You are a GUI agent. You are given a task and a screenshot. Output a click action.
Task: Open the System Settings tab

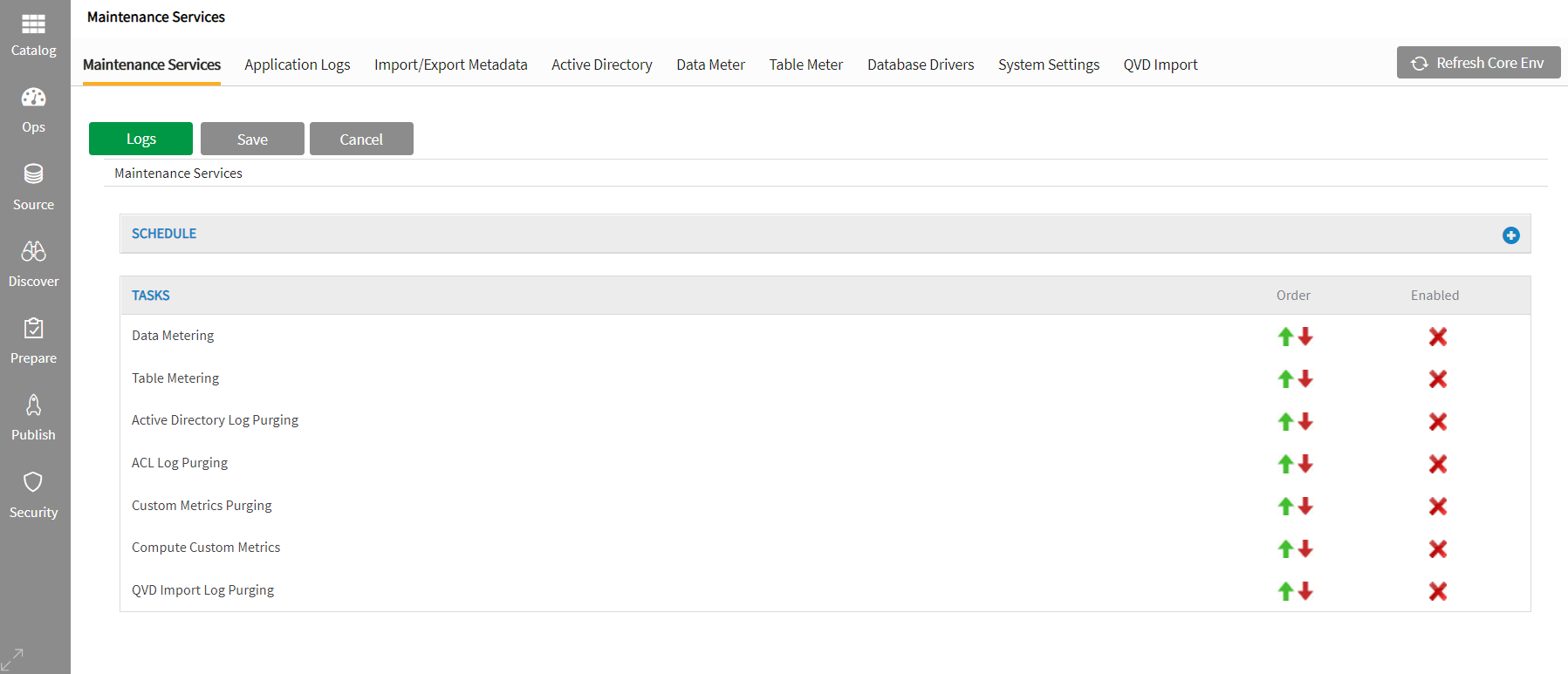click(x=1048, y=65)
